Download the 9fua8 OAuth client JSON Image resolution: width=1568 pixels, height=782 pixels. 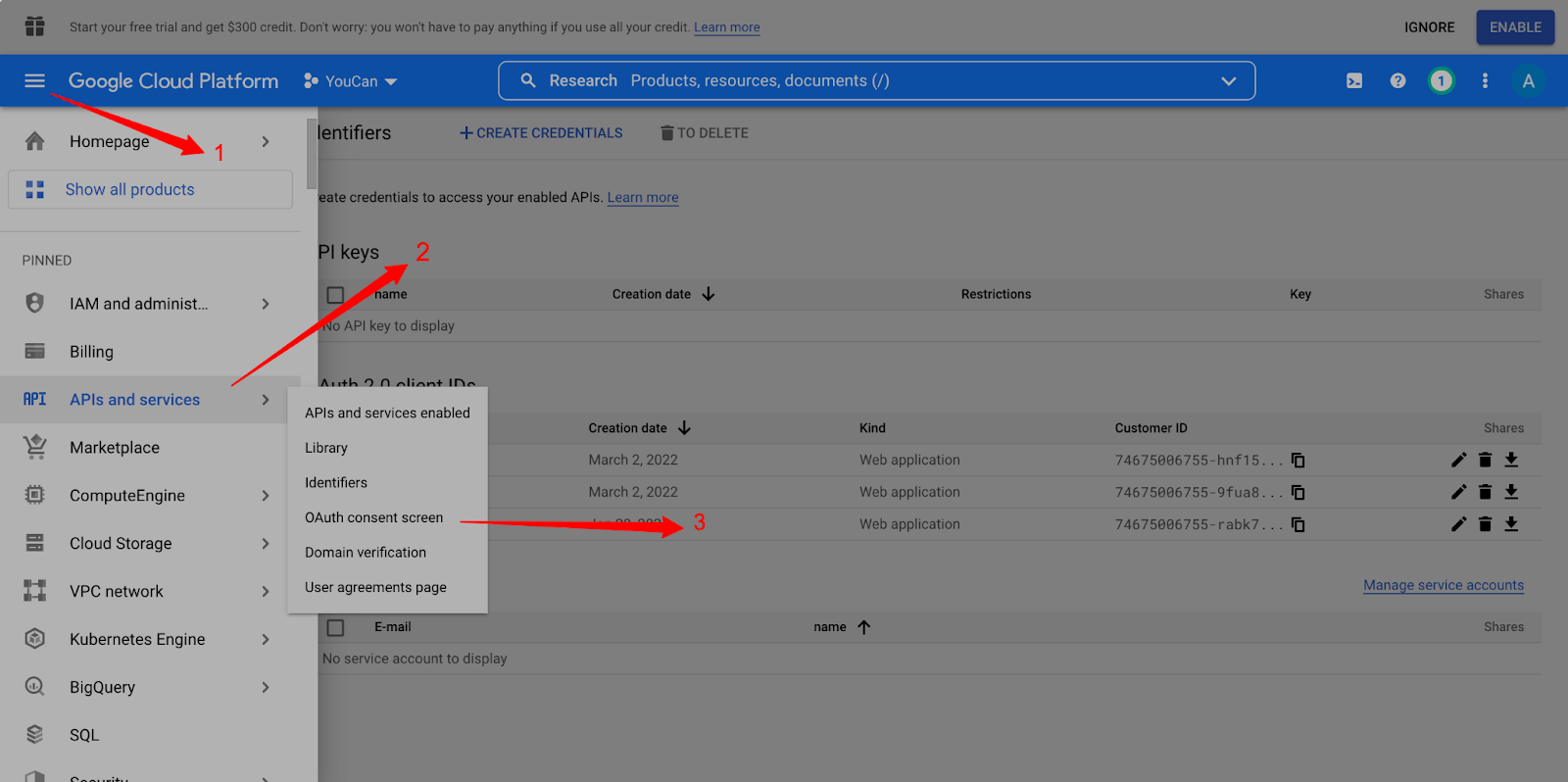[1511, 492]
